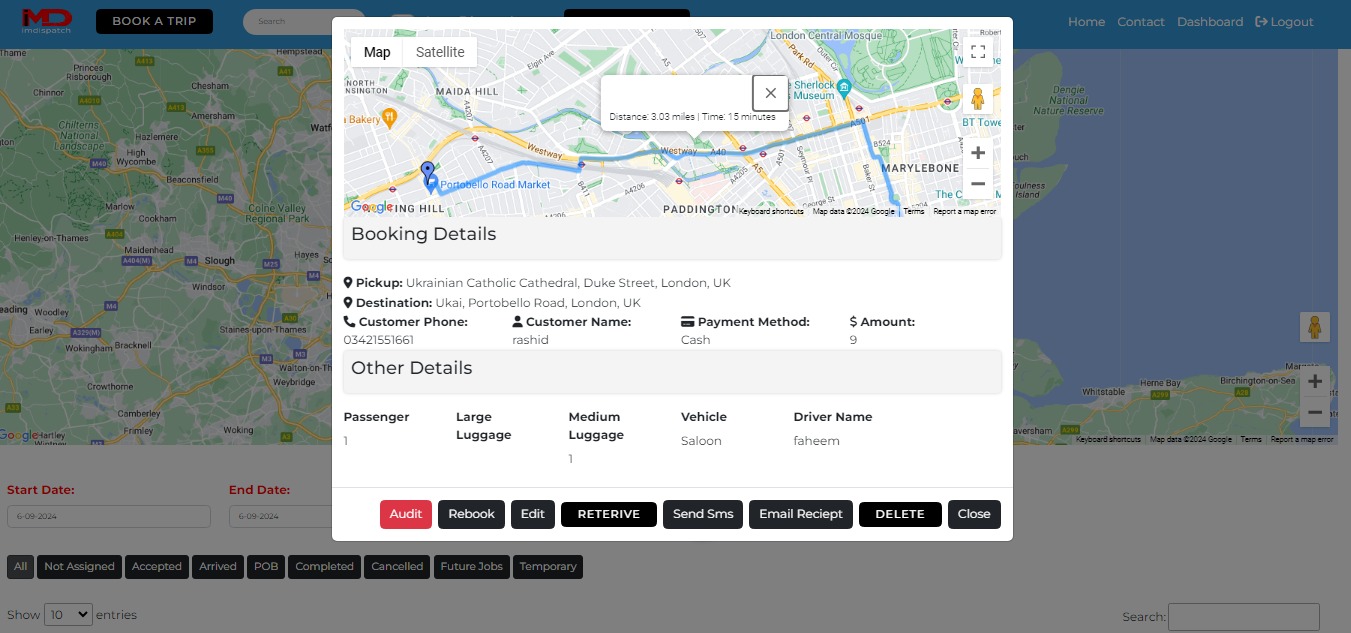
Task: Open Terms link on background map
Action: 1251,440
